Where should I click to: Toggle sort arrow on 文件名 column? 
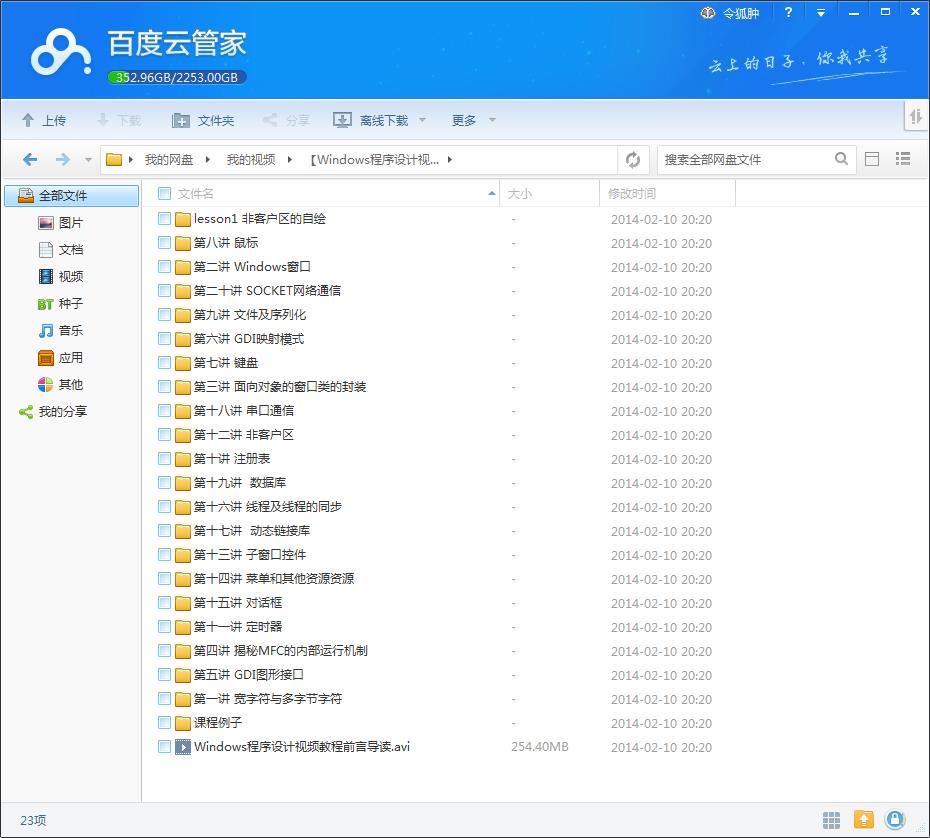[492, 193]
